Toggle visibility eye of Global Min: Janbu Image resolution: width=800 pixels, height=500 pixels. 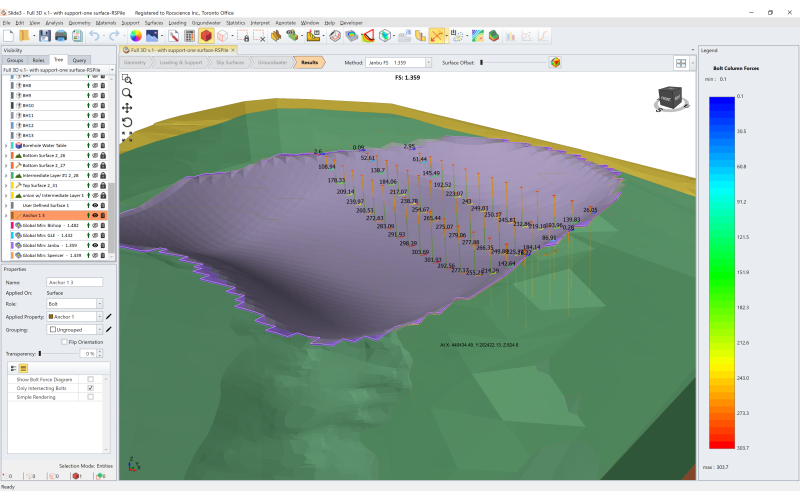(x=96, y=245)
